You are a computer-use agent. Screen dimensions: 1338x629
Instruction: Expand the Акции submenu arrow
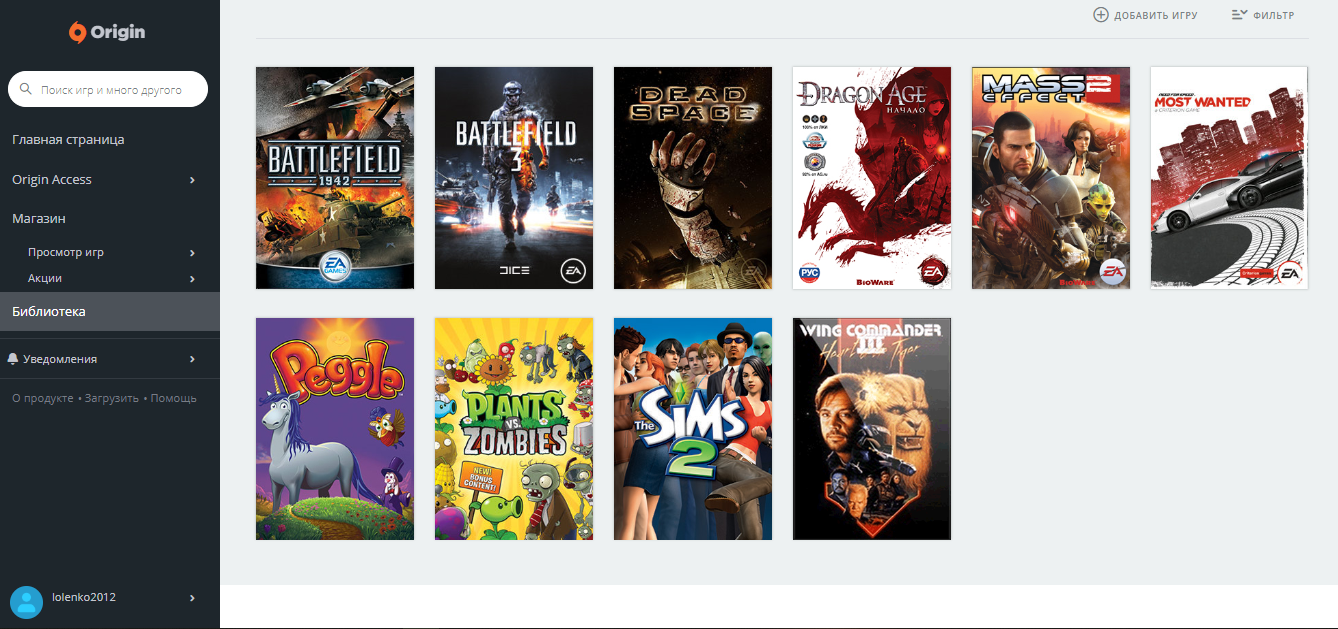(x=192, y=279)
